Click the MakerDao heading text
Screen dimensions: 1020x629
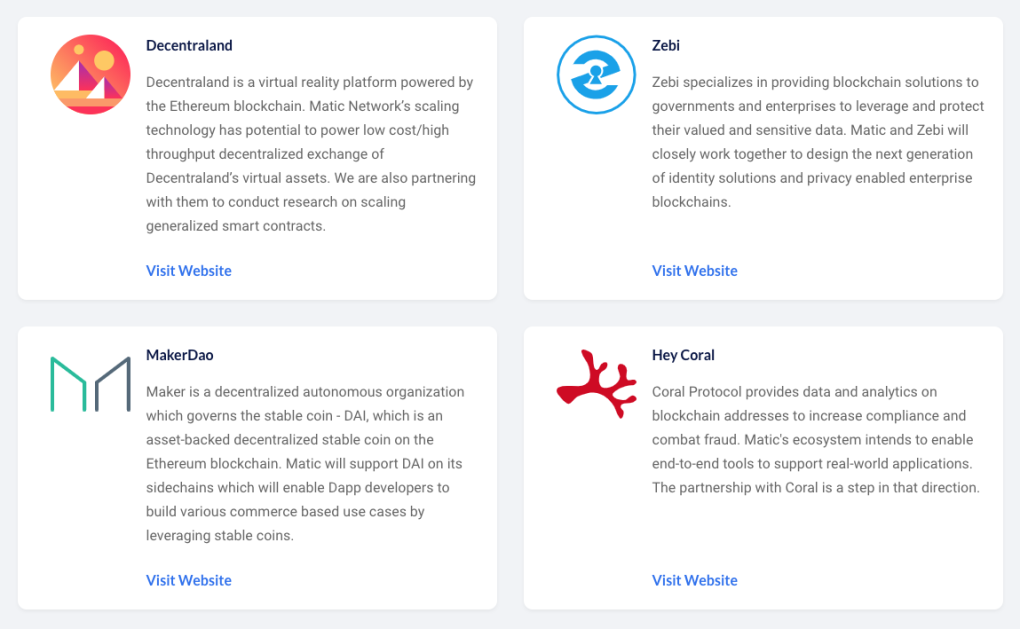(180, 355)
